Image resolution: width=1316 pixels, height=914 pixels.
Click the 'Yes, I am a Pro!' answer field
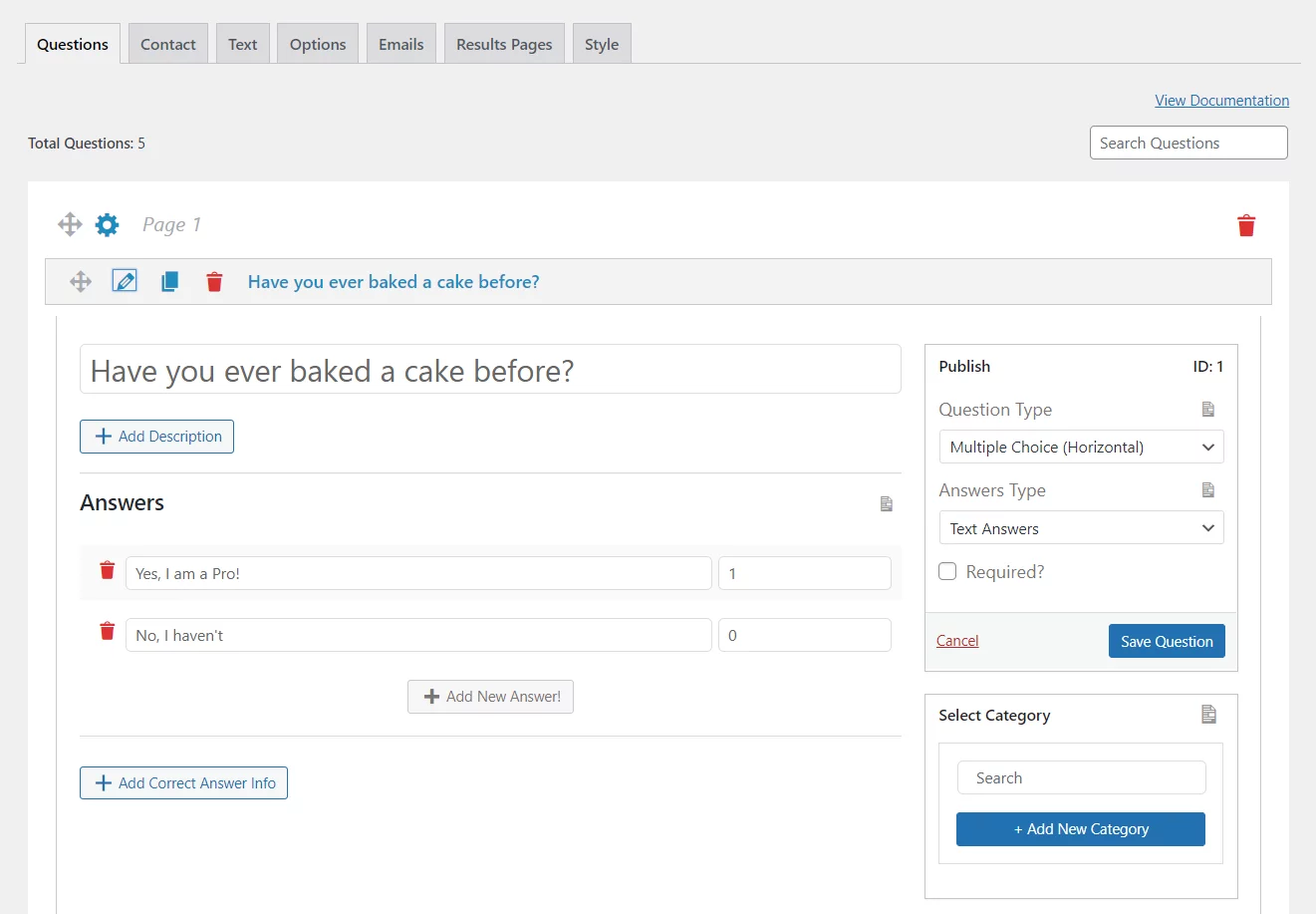coord(418,574)
